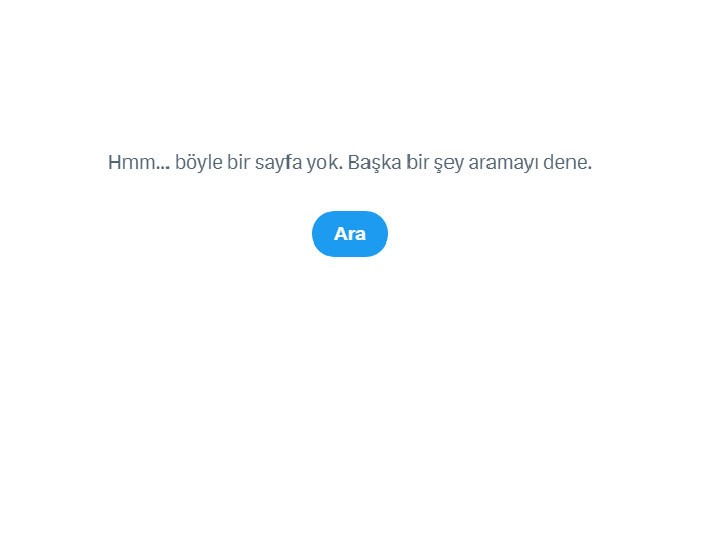Click the word "şey" in the message
The image size is (711, 545).
pos(449,164)
